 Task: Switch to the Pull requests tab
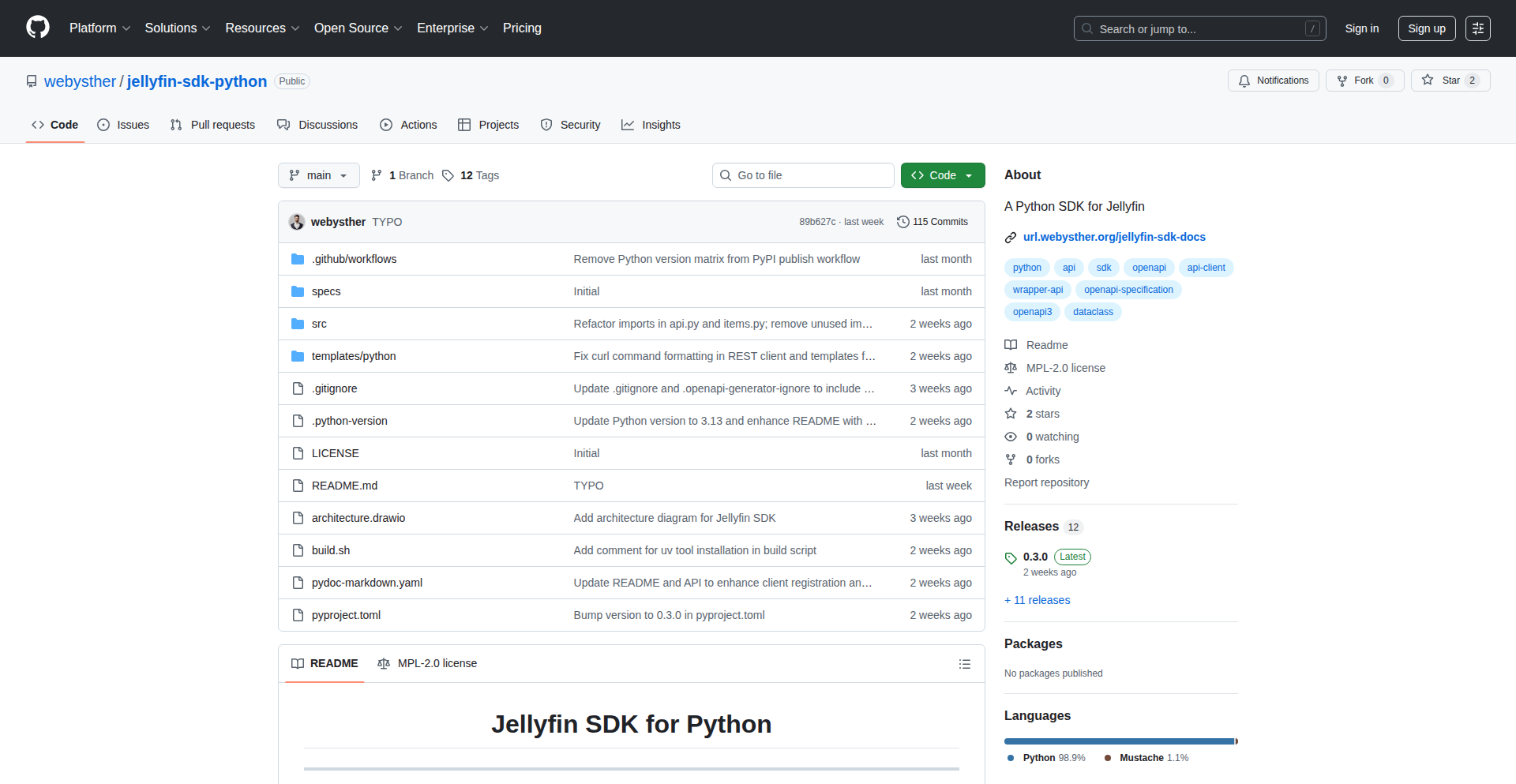212,125
